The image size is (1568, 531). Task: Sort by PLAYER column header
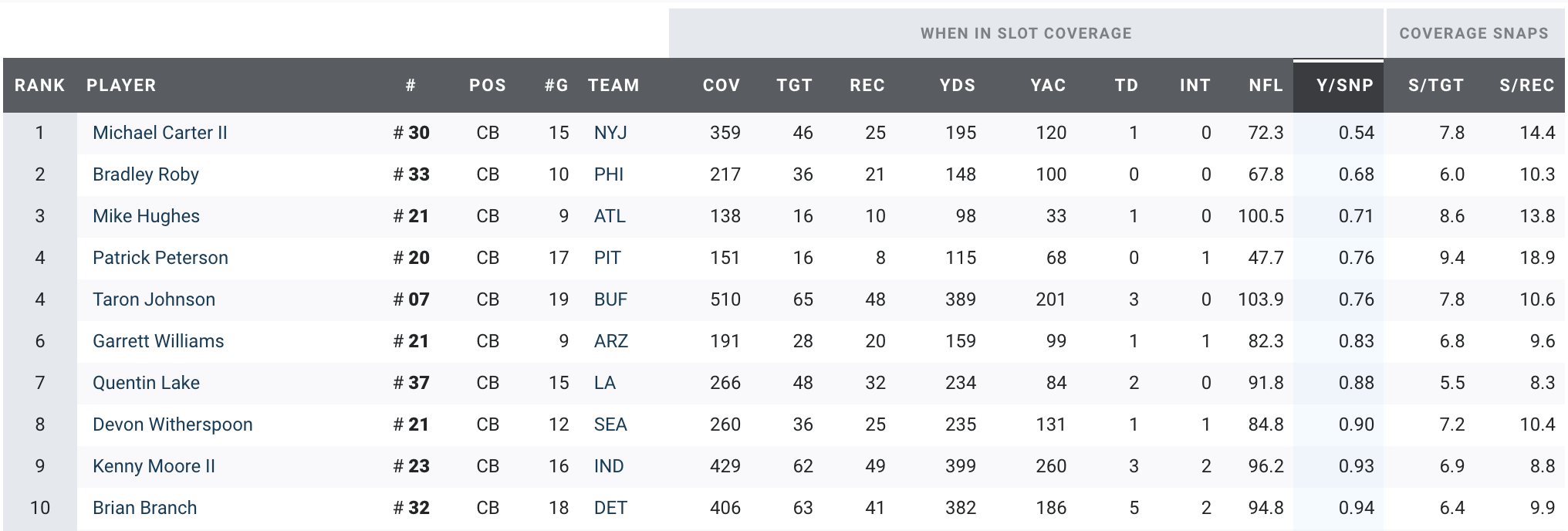click(121, 85)
